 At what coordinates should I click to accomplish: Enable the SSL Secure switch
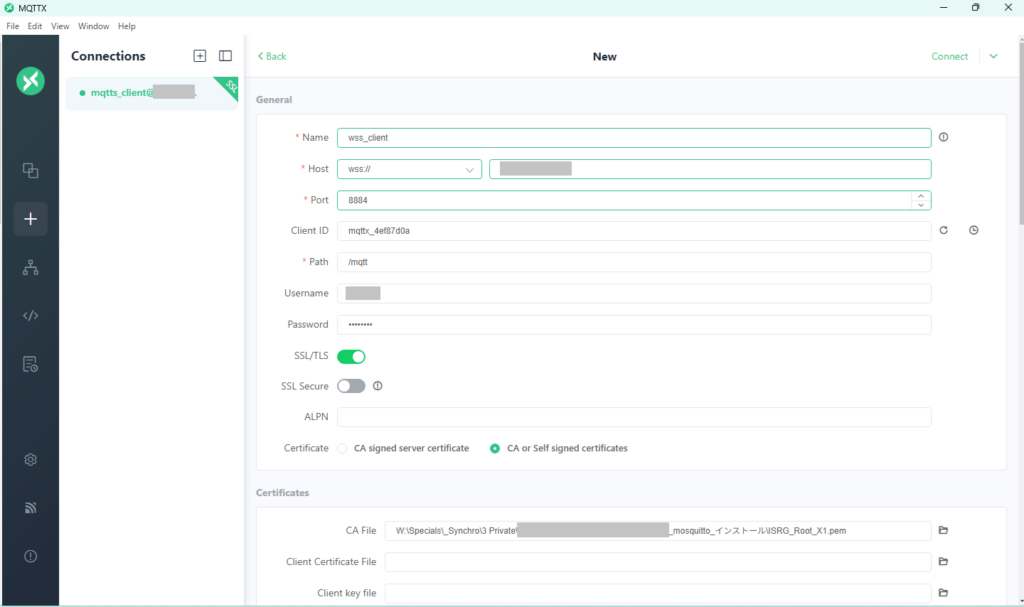351,386
